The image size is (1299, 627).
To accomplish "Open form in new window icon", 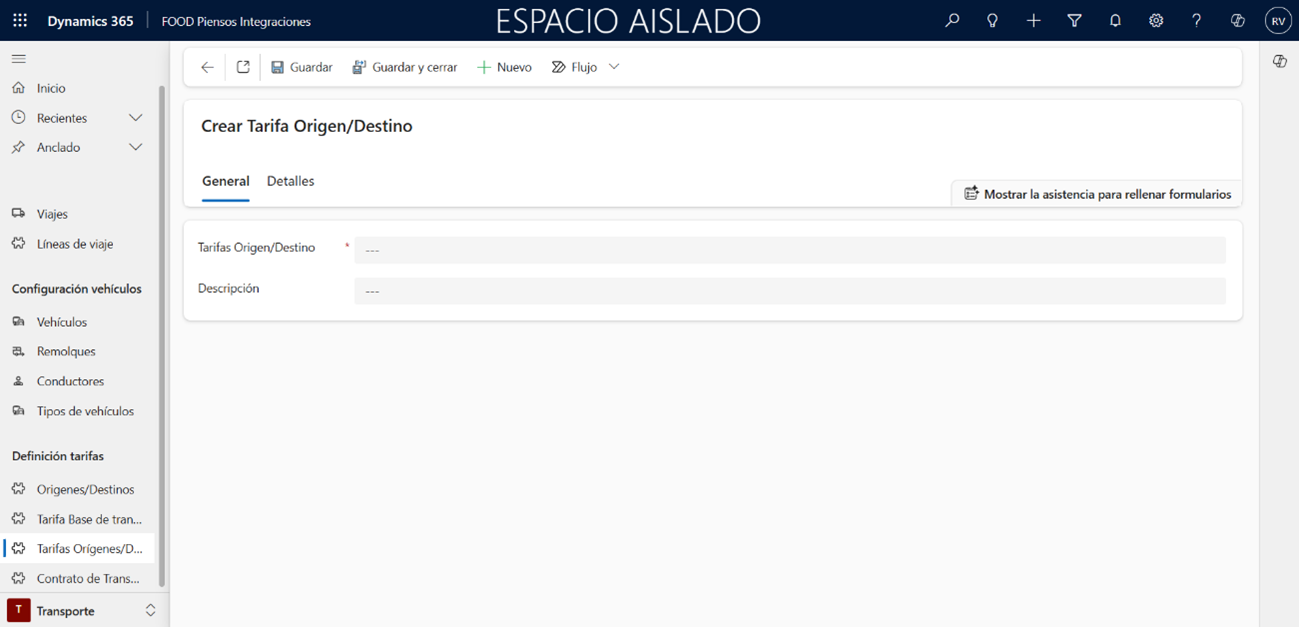I will coord(243,67).
